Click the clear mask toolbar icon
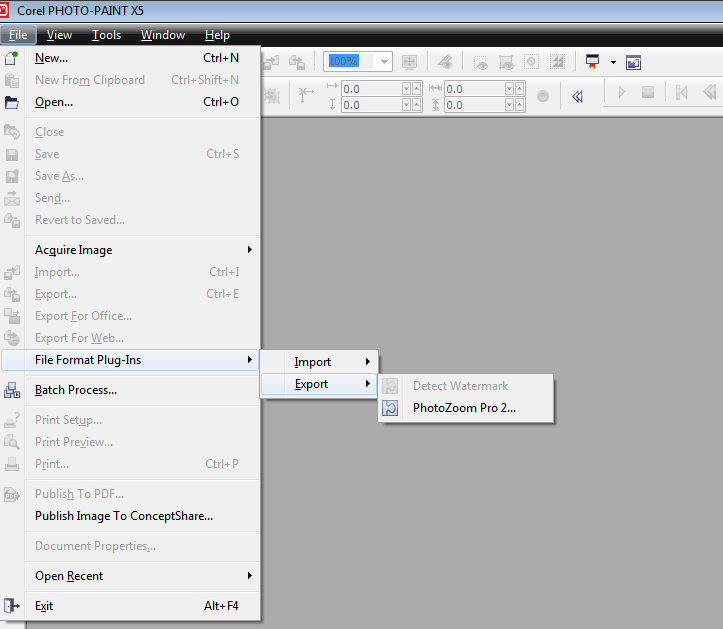The image size is (723, 629). (x=532, y=62)
